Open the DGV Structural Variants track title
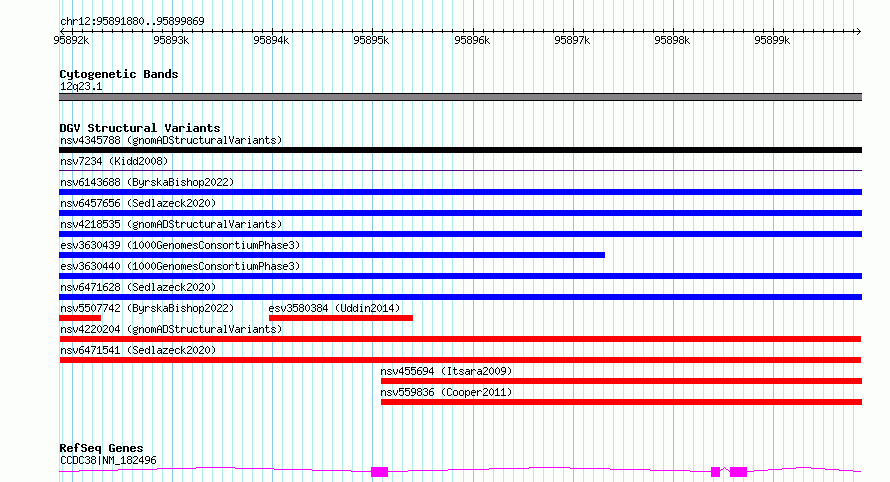The image size is (890, 482). tap(140, 128)
